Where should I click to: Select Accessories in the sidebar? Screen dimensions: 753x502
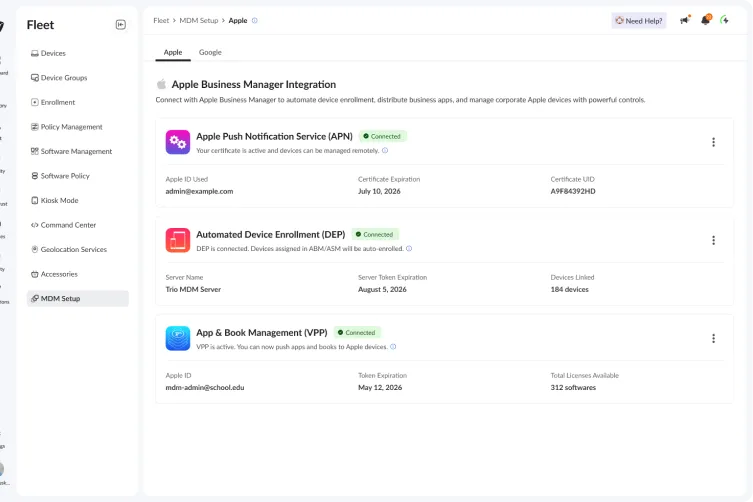click(x=54, y=274)
